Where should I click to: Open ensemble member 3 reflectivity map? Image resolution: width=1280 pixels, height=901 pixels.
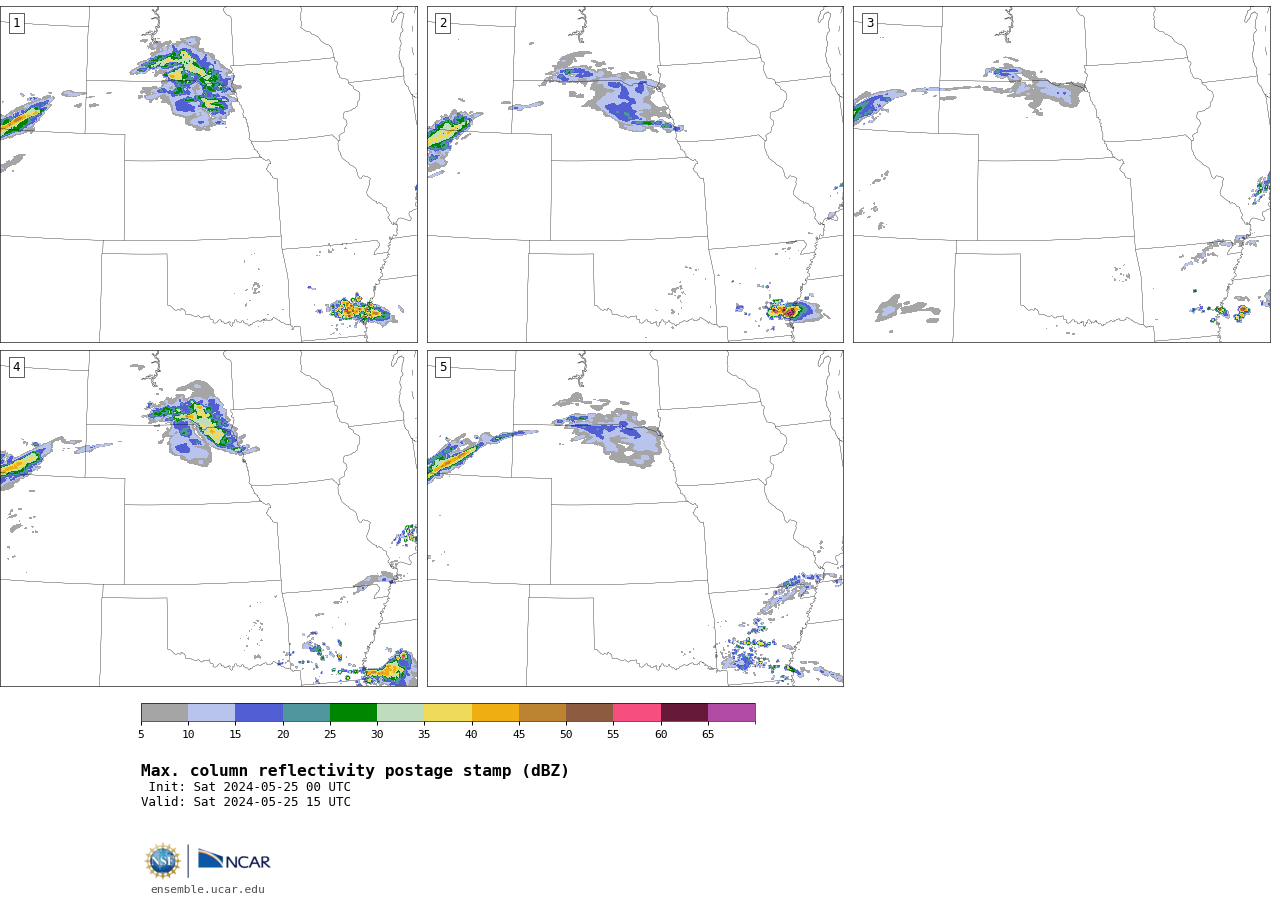pyautogui.click(x=1061, y=174)
